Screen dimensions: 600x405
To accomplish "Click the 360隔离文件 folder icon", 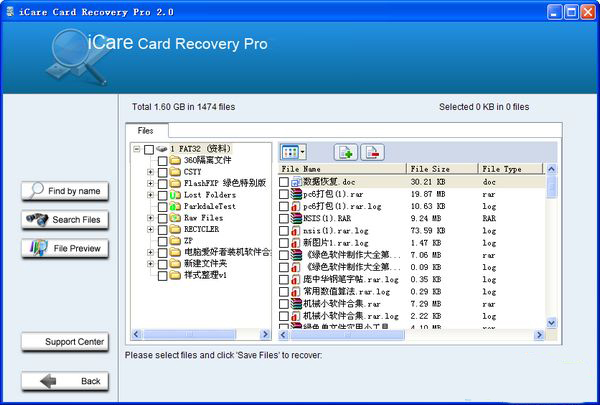I will pos(175,160).
